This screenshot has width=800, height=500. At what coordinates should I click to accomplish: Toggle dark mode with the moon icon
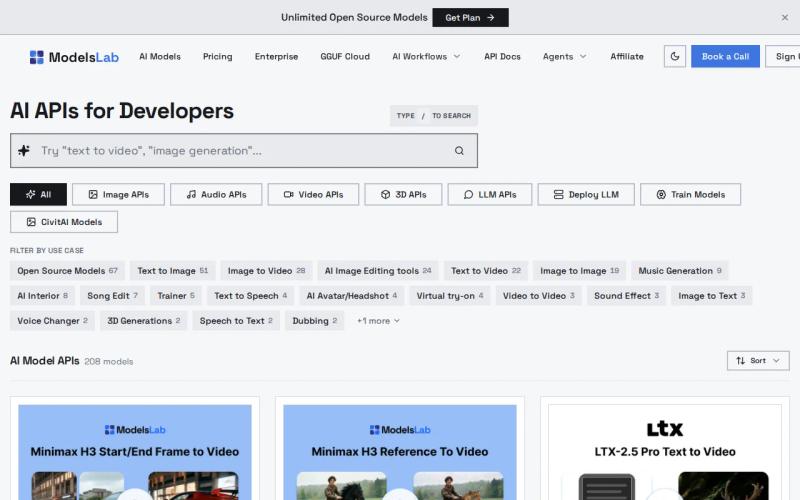(x=674, y=56)
